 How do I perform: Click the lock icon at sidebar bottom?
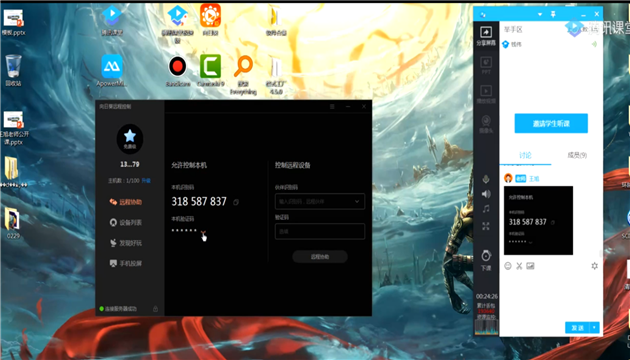155,309
